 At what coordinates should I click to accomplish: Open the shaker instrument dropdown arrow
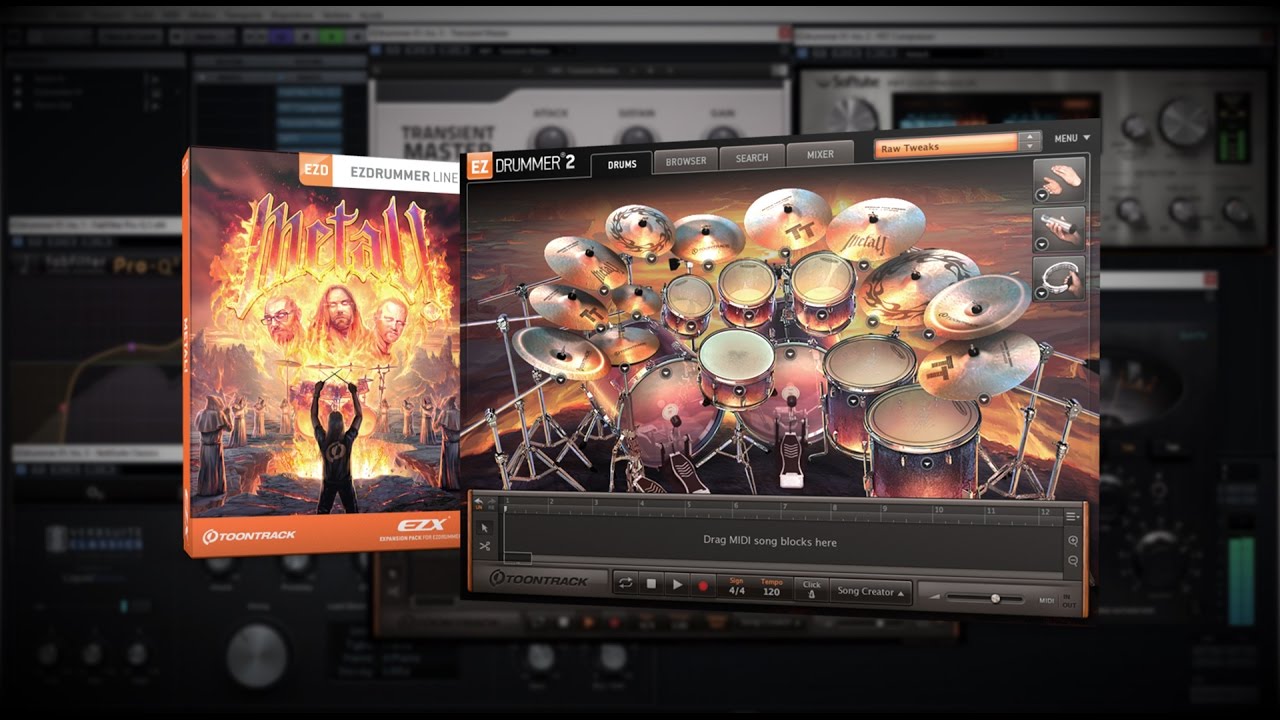pos(1042,244)
